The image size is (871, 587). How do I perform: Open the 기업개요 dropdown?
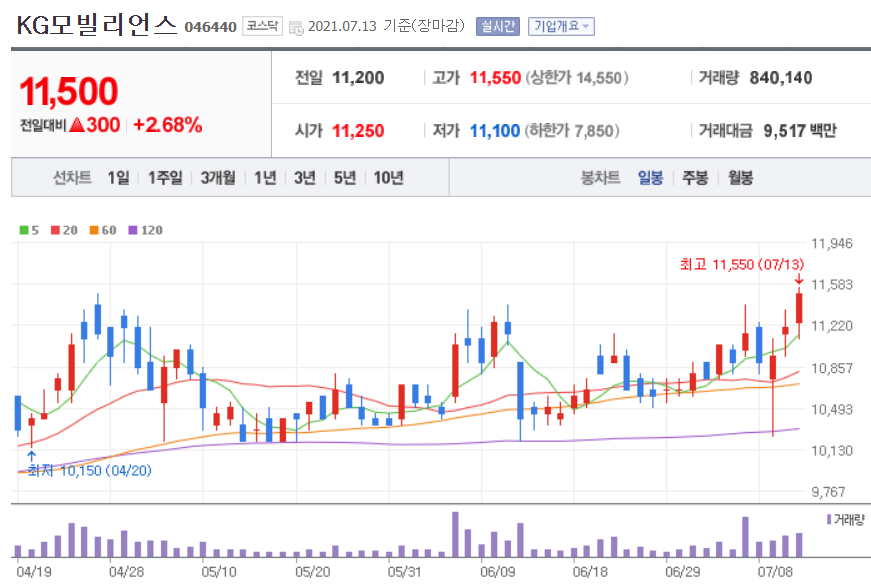click(x=561, y=26)
